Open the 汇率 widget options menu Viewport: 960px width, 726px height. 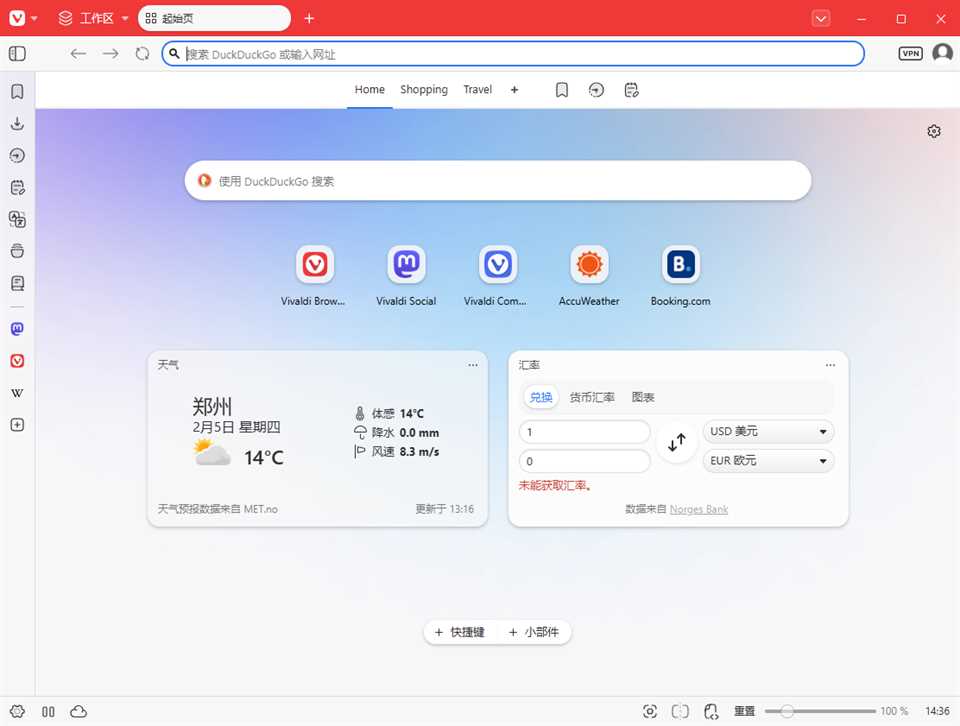(x=830, y=365)
